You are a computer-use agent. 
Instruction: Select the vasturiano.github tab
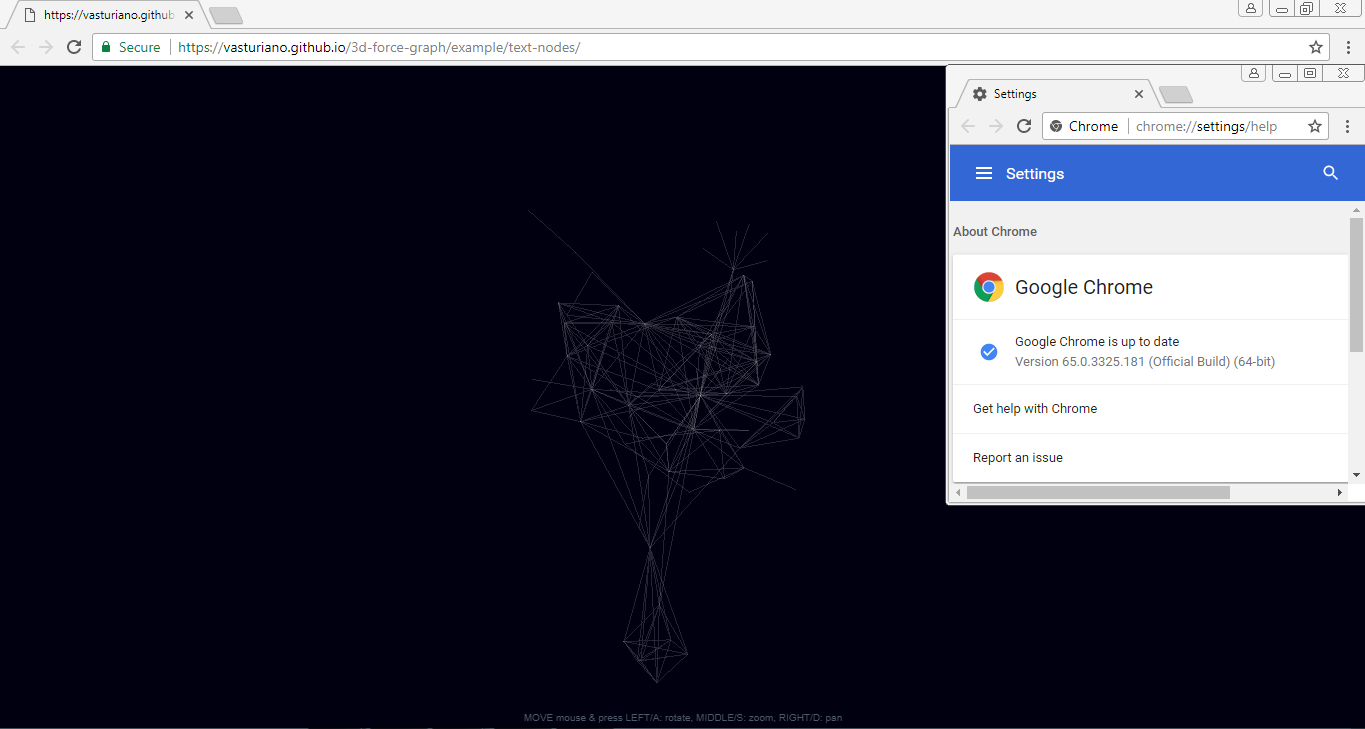(x=100, y=15)
